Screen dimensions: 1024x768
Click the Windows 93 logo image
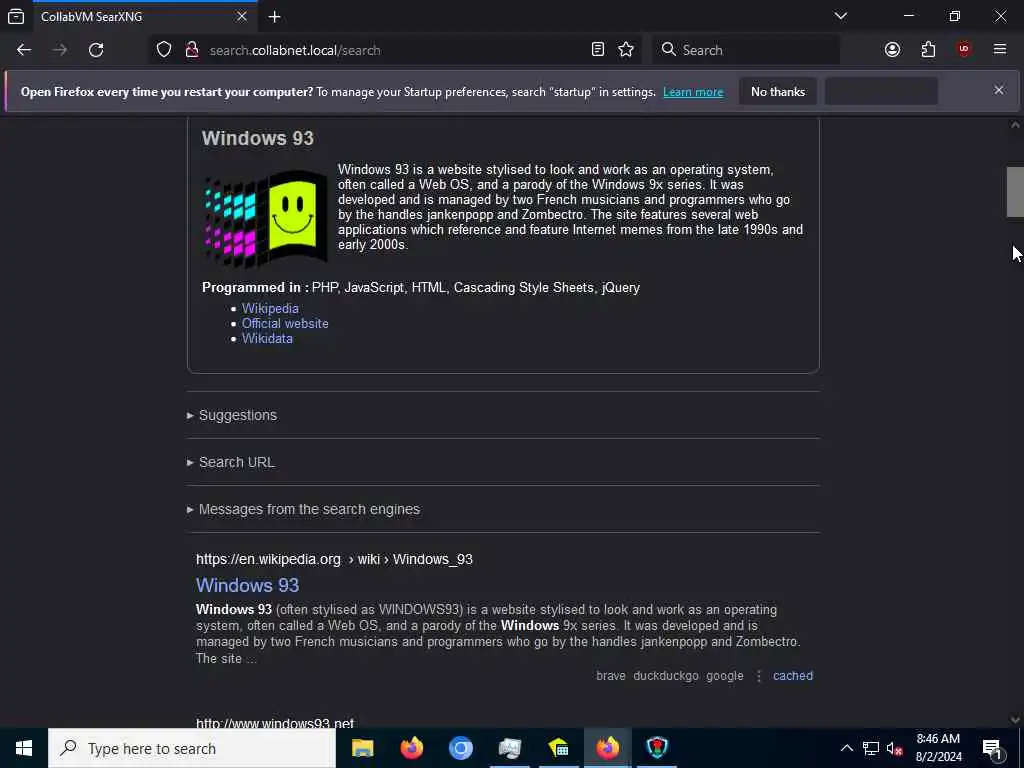[x=266, y=219]
